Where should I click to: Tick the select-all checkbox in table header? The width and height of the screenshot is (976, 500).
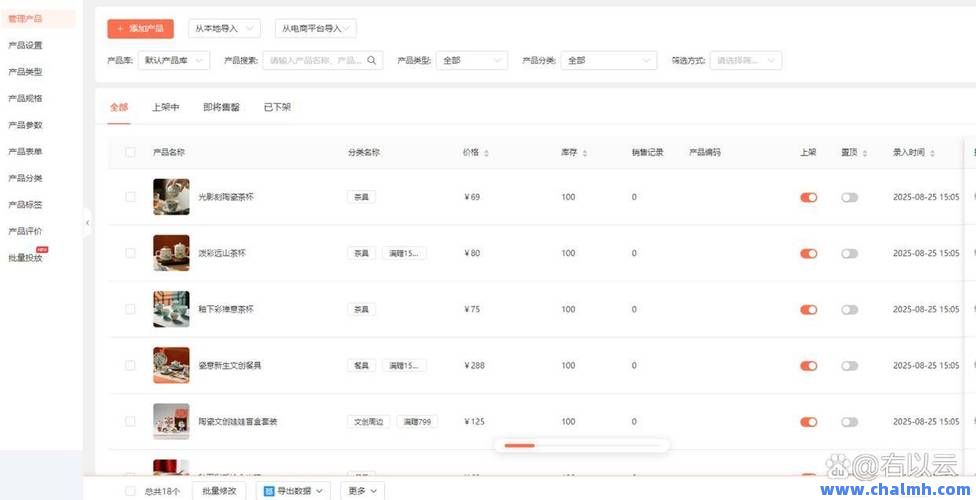130,152
